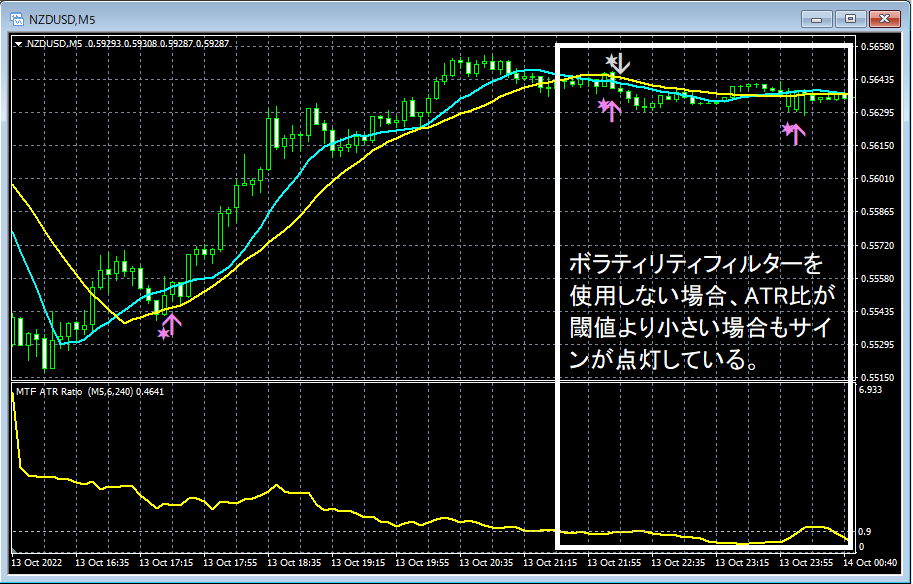The image size is (913, 584).
Task: Click the 13 Oct 19:15 time label
Action: click(358, 563)
